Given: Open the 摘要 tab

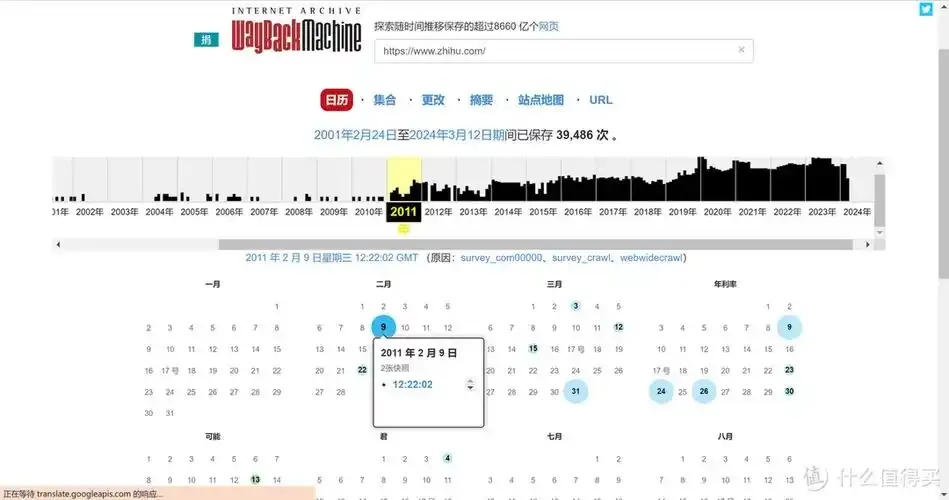Looking at the screenshot, I should (481, 100).
